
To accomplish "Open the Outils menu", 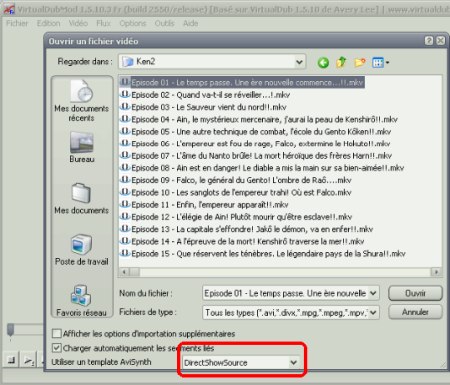I will [x=164, y=23].
